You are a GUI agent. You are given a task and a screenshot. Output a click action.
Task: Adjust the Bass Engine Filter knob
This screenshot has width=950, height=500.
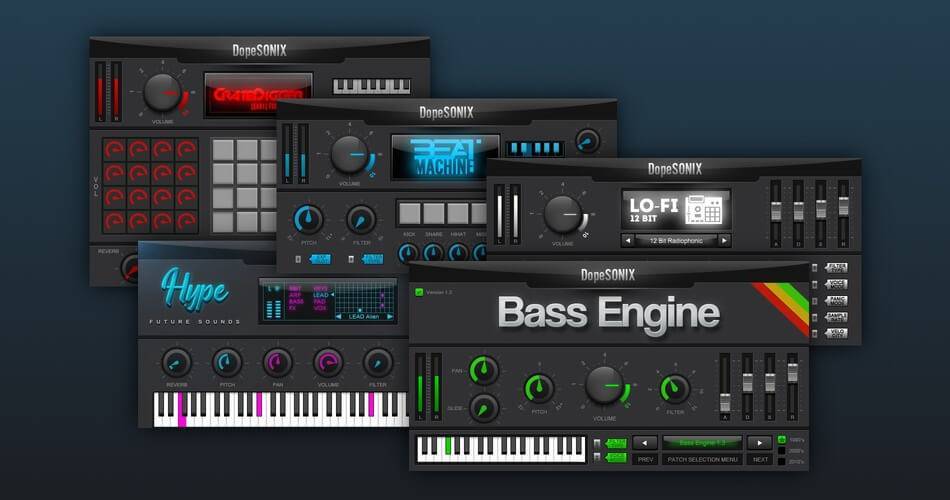[674, 388]
